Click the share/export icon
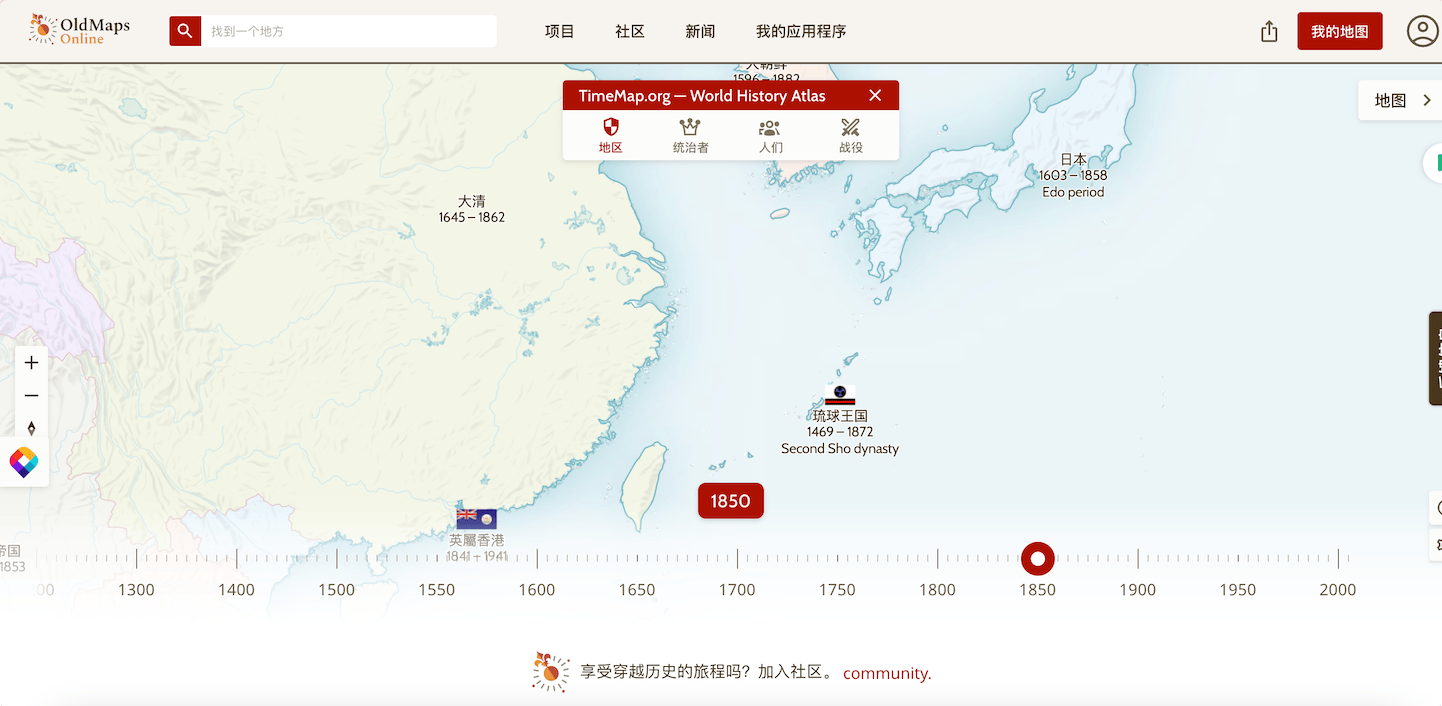The height and width of the screenshot is (706, 1442). tap(1269, 31)
